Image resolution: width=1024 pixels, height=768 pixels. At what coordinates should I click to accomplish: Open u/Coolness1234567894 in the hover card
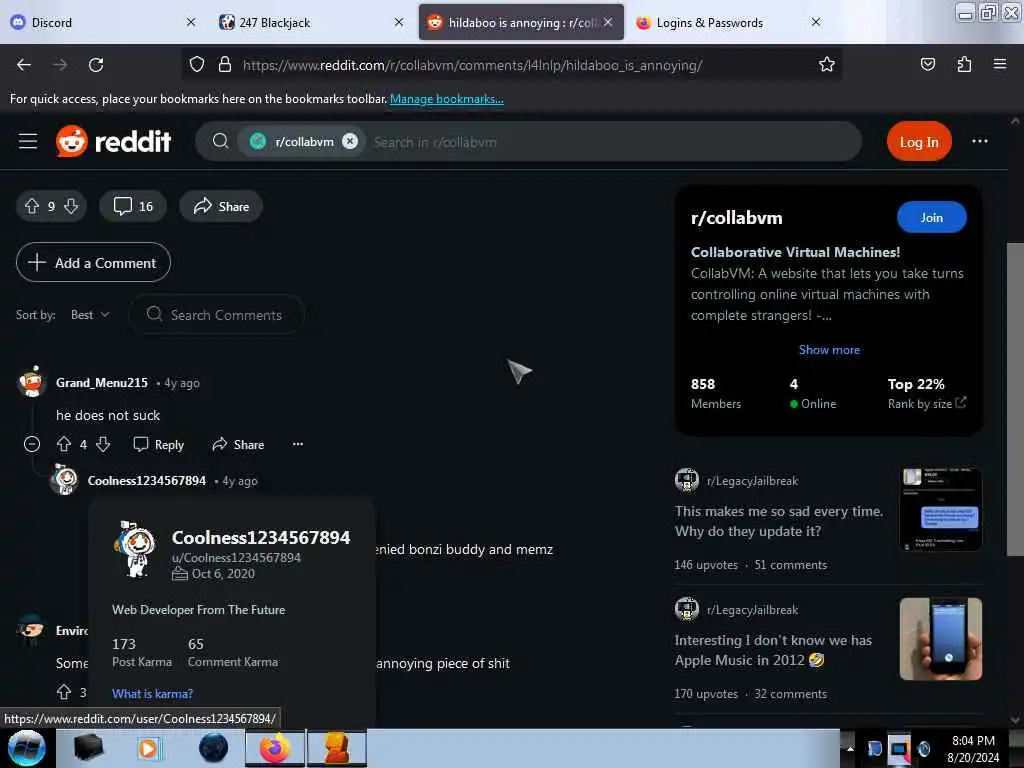236,558
